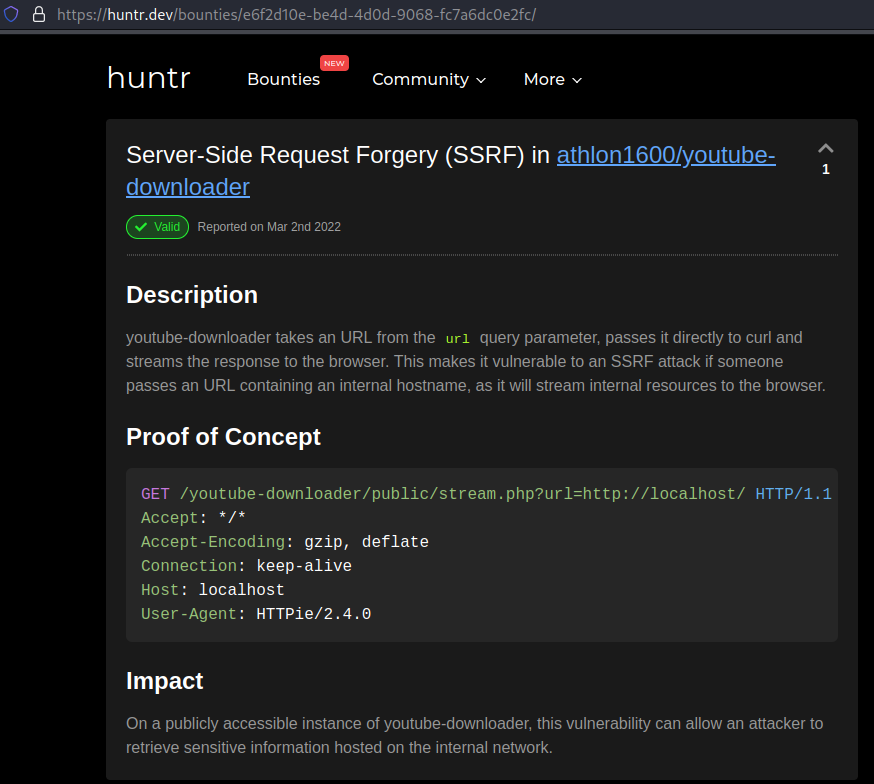Click the inline url code snippet
This screenshot has height=784, width=874.
click(x=457, y=338)
